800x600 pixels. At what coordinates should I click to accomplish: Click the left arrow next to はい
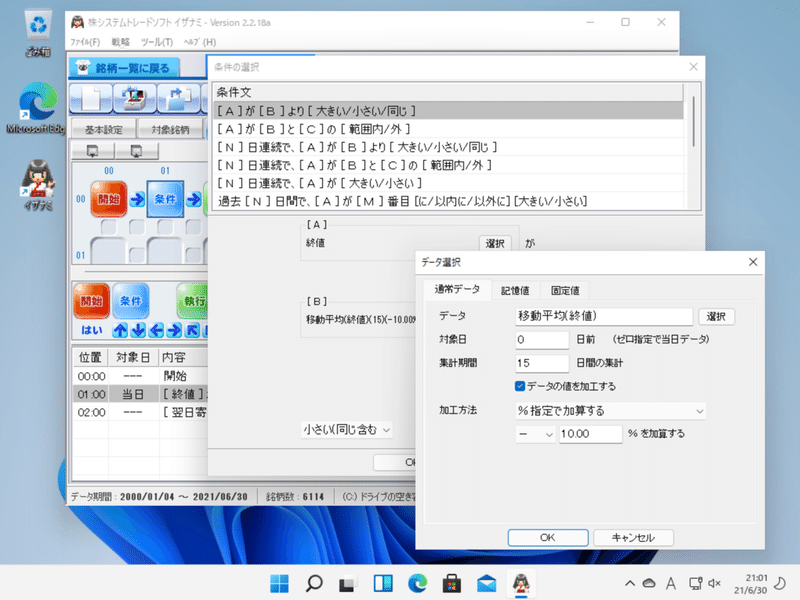point(156,331)
